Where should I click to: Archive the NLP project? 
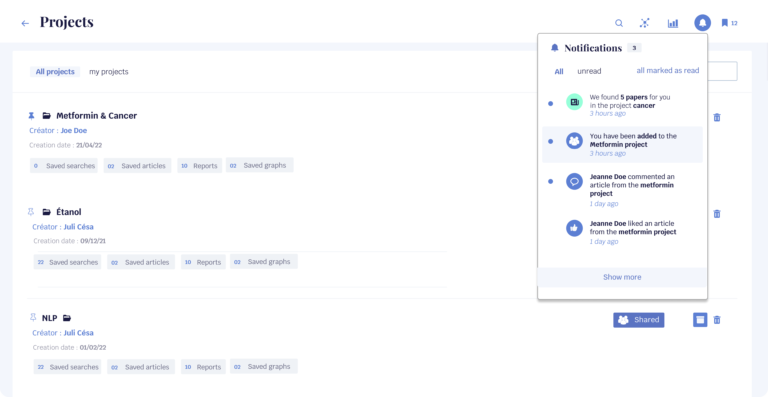pyautogui.click(x=700, y=320)
